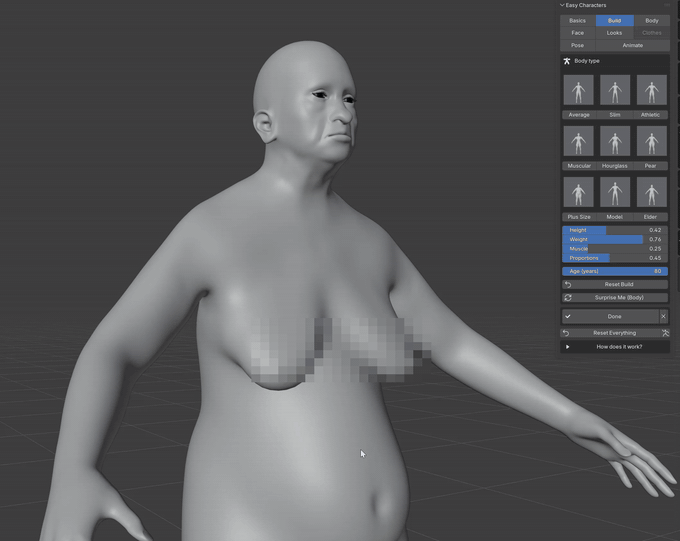Select the Build tab
This screenshot has height=541, width=680.
(615, 20)
